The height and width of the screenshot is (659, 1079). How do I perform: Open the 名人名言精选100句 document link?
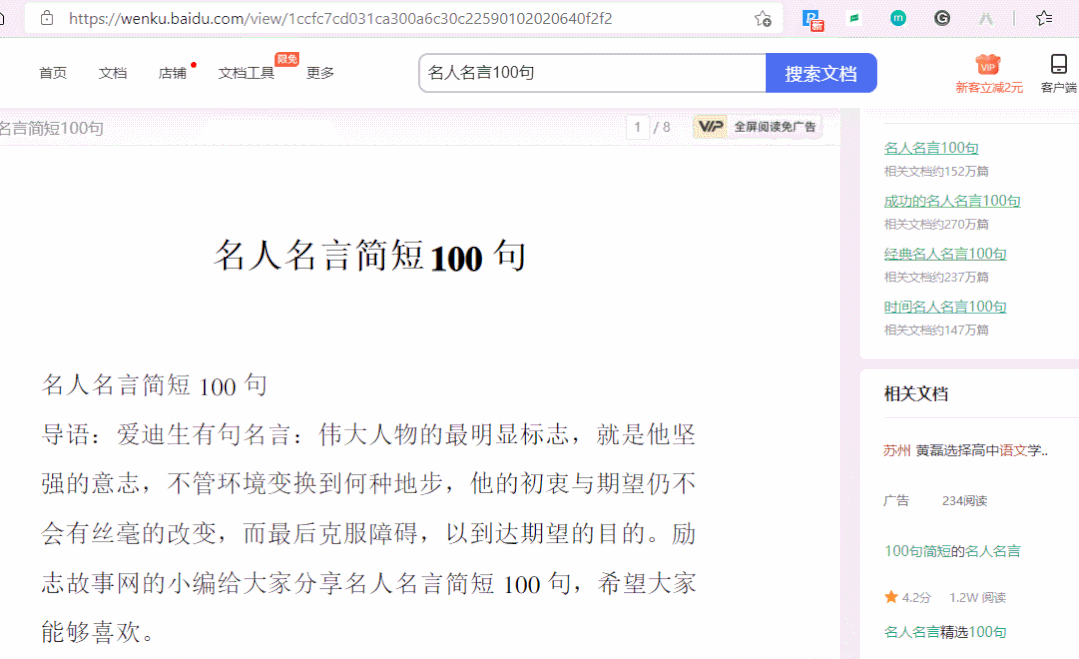point(945,632)
